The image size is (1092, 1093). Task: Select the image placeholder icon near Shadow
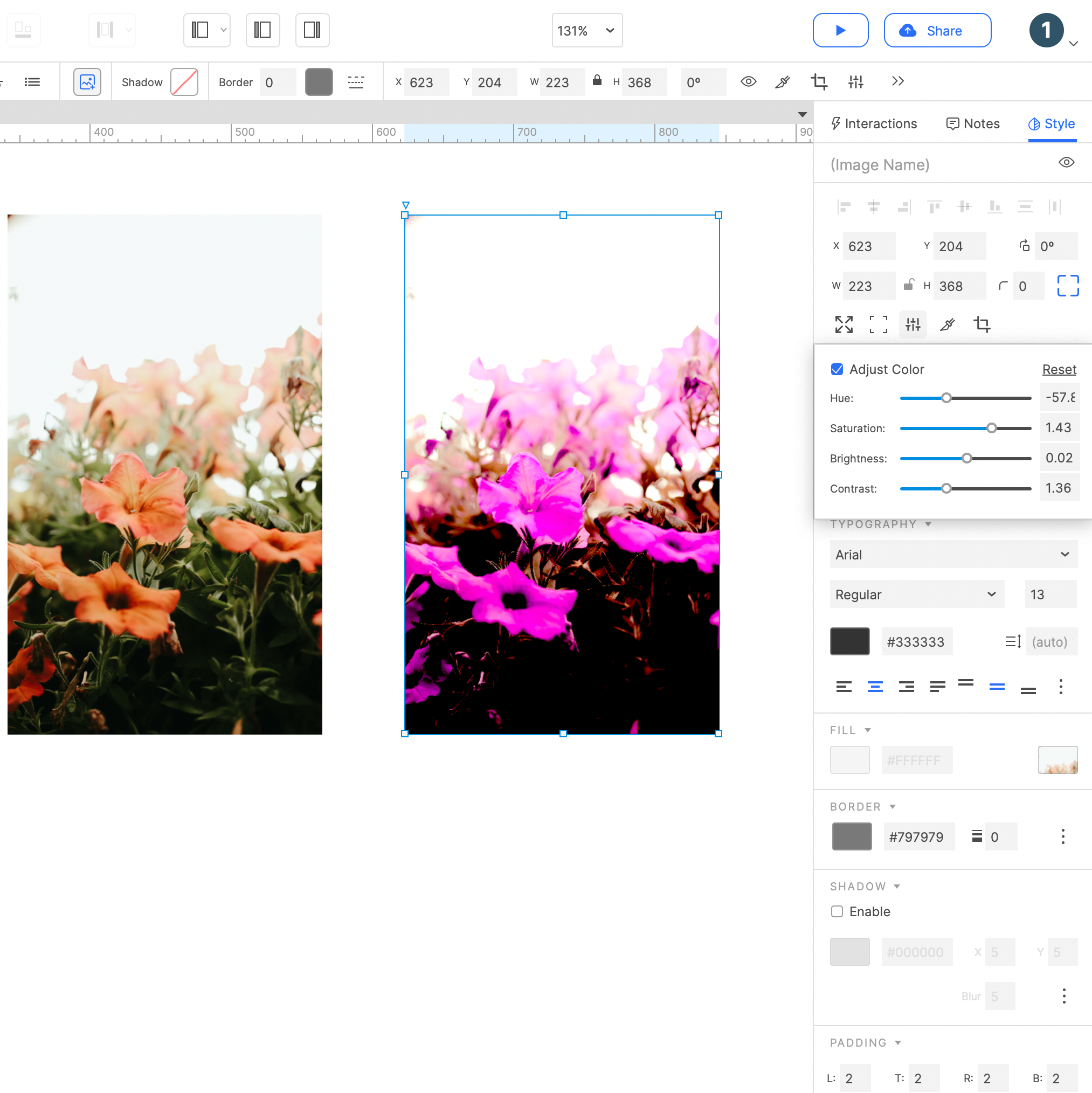[x=88, y=82]
